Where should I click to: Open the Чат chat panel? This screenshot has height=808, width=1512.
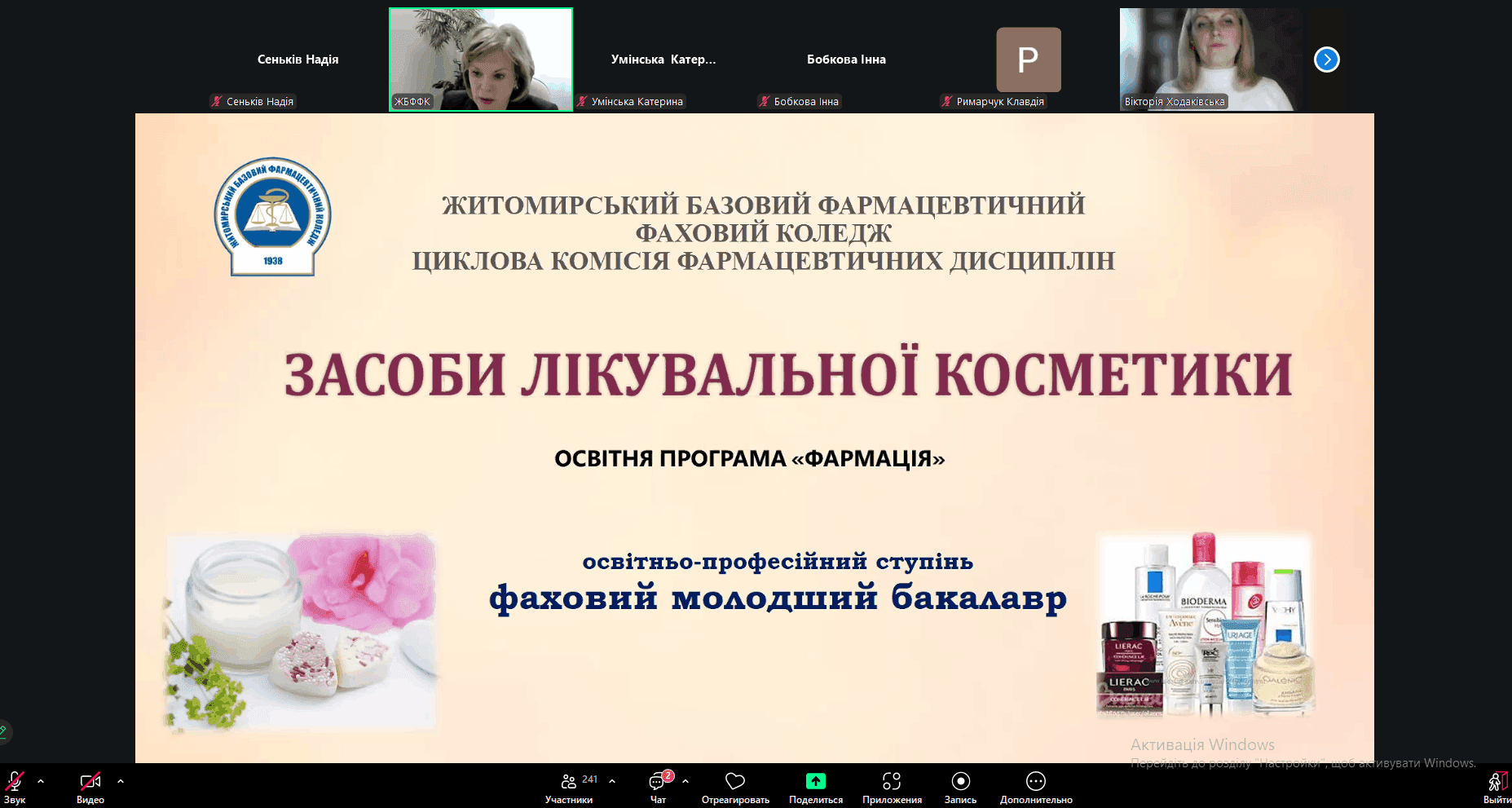[x=658, y=788]
